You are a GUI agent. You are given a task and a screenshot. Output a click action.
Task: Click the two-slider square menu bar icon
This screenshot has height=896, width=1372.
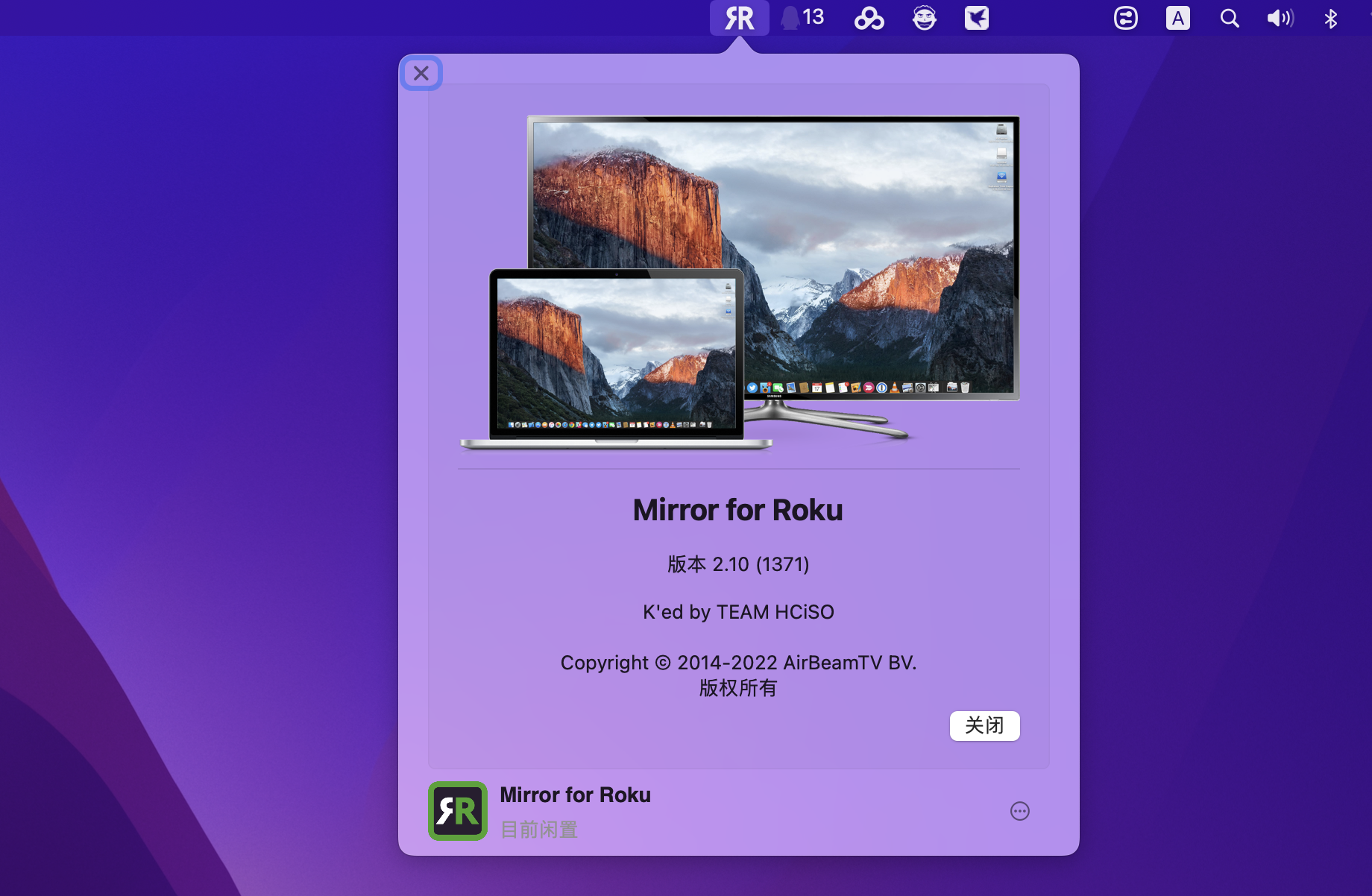(1125, 18)
